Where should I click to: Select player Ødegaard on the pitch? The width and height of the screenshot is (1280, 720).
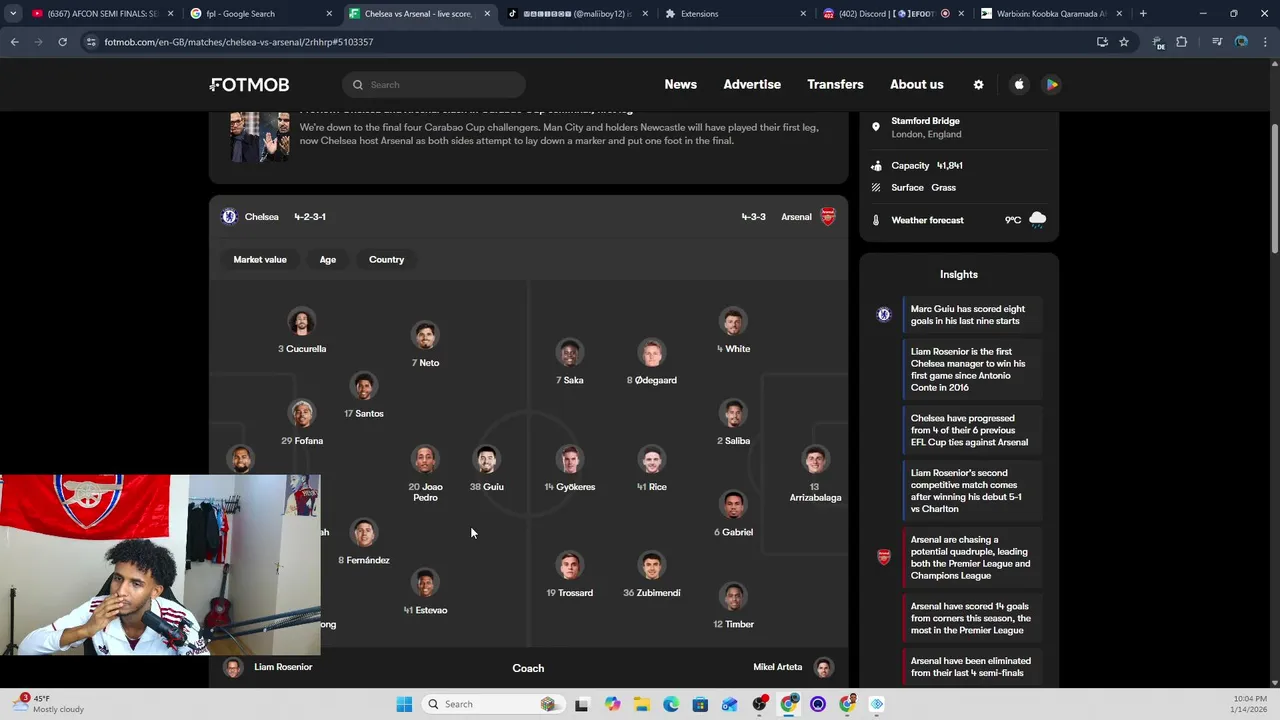click(652, 363)
